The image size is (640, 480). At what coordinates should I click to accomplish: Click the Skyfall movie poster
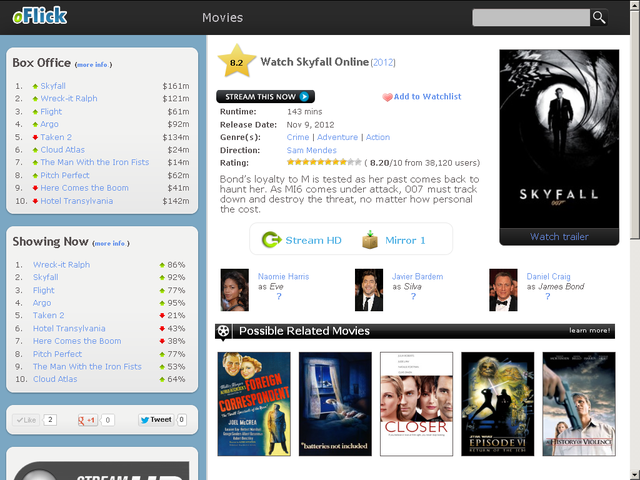point(559,139)
